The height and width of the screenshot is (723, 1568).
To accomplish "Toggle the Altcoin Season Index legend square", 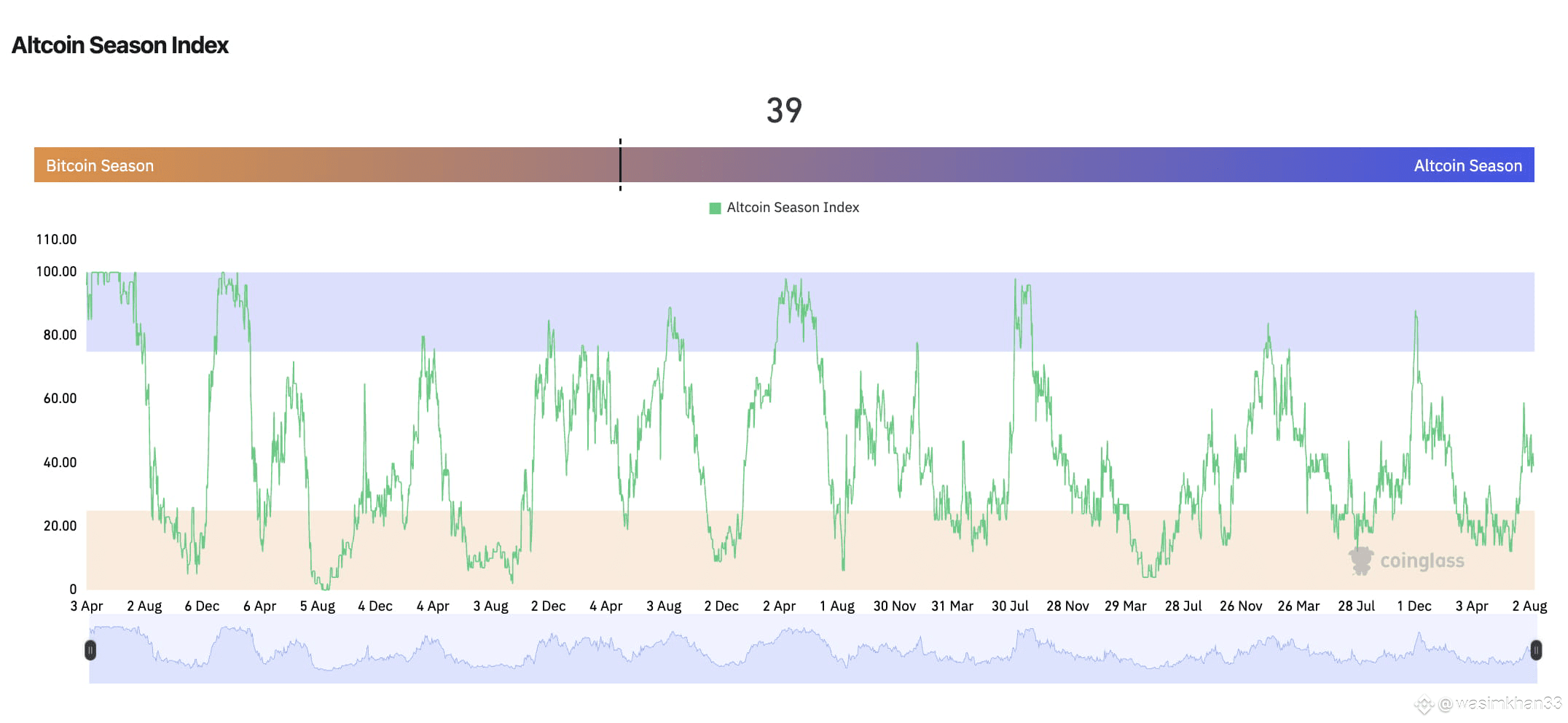I will pyautogui.click(x=715, y=208).
